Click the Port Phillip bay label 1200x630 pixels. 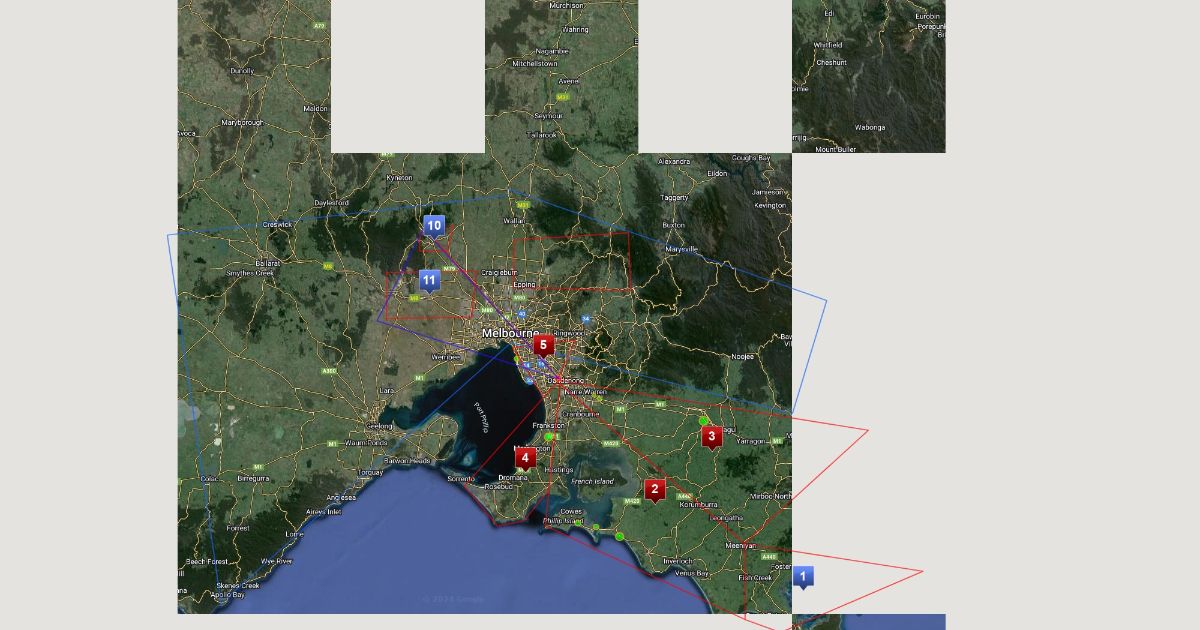[x=481, y=415]
